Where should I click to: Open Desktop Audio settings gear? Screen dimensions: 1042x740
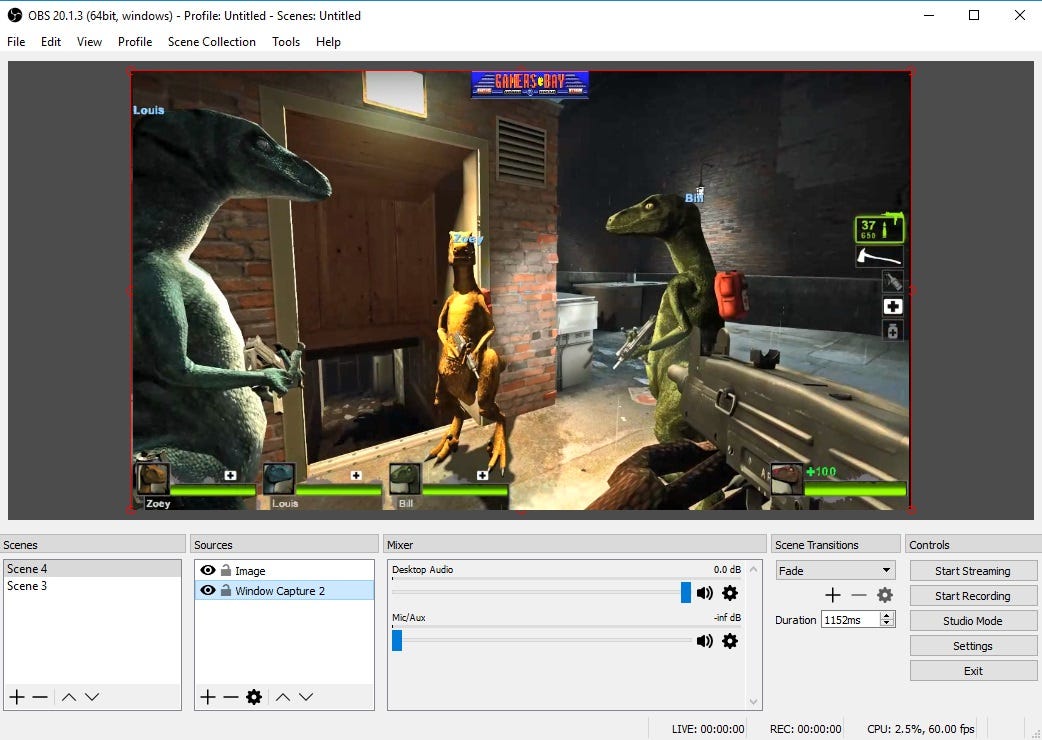(730, 593)
